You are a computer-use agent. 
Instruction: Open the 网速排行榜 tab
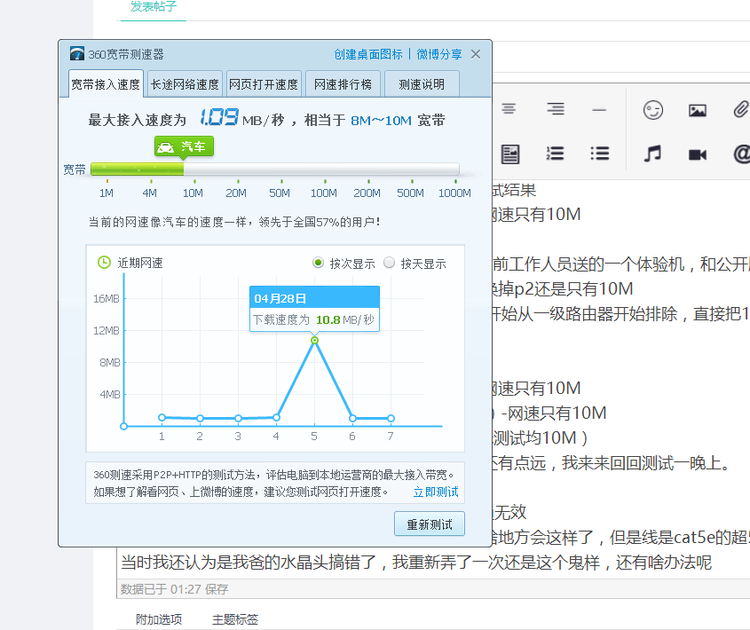(343, 84)
